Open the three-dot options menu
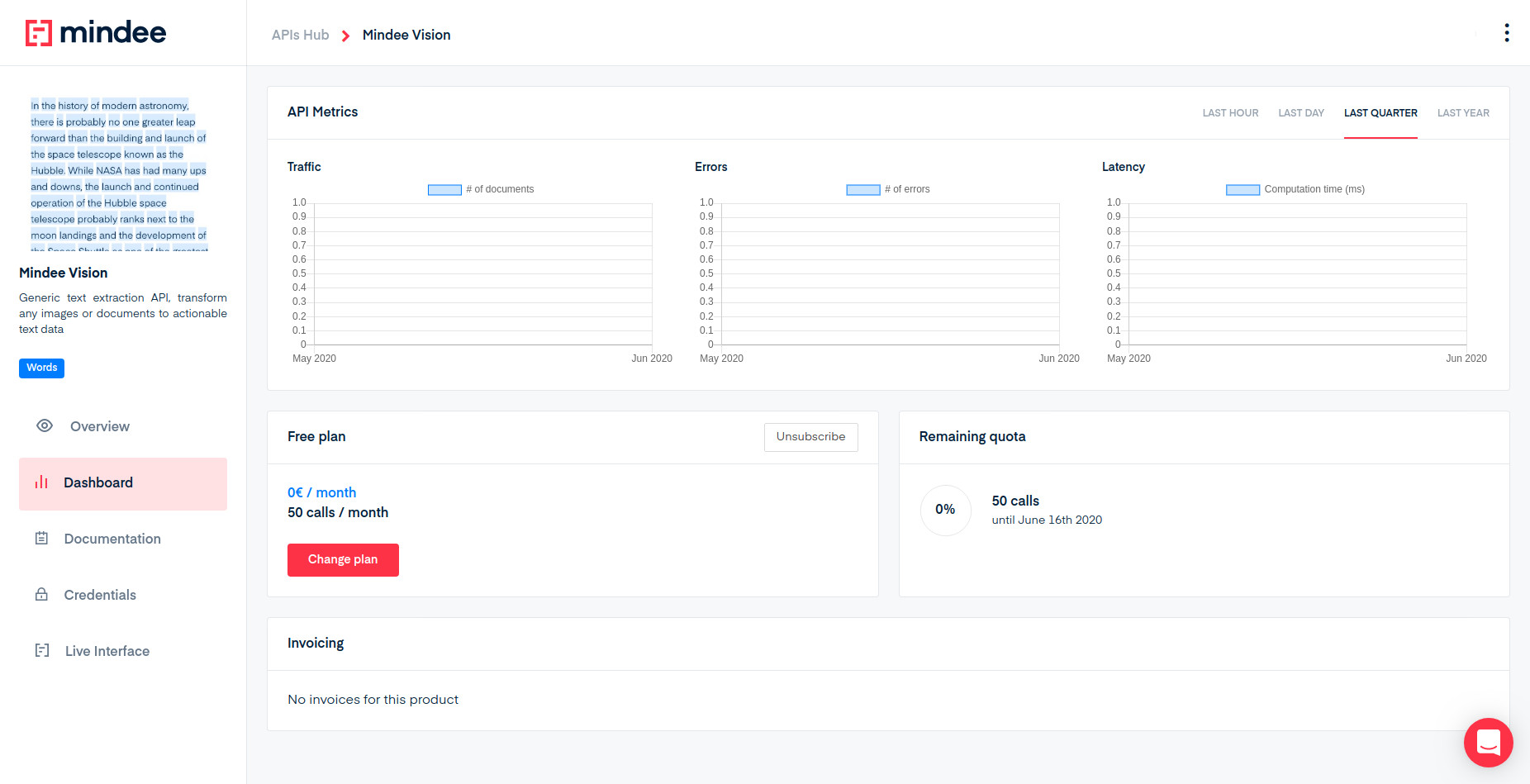1530x784 pixels. pos(1507,33)
